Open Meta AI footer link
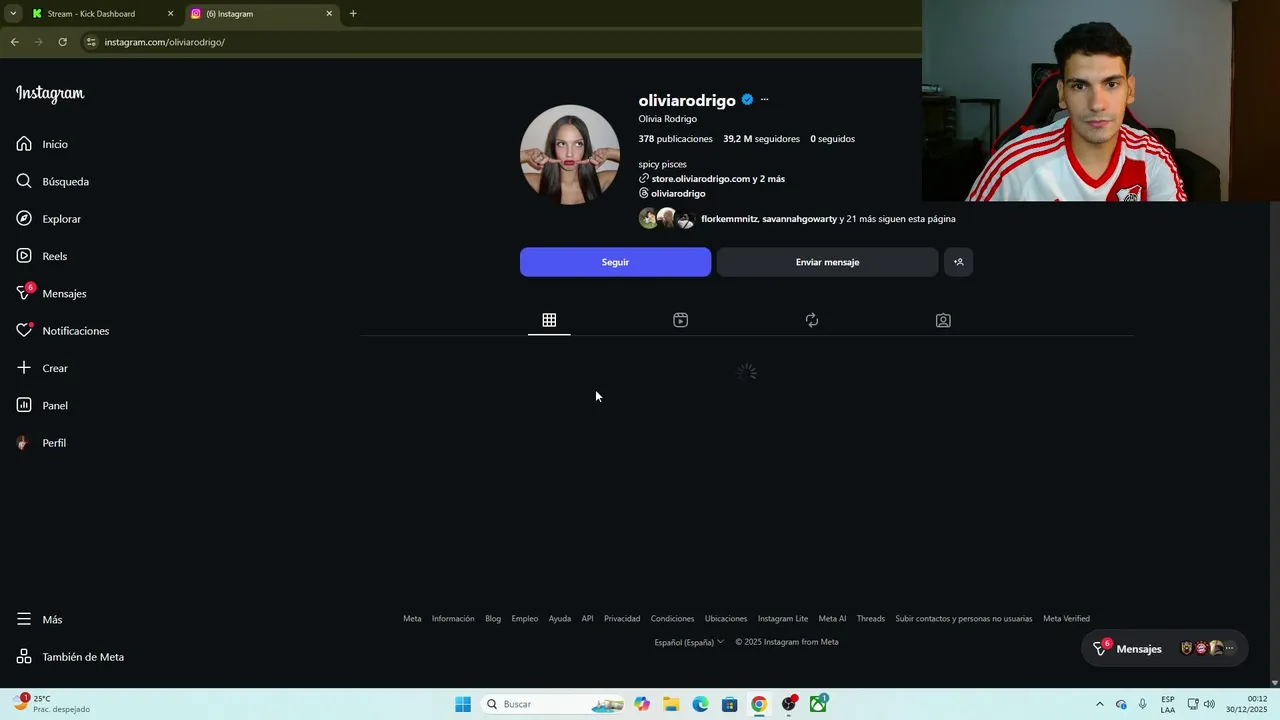The width and height of the screenshot is (1280, 720). coord(832,619)
